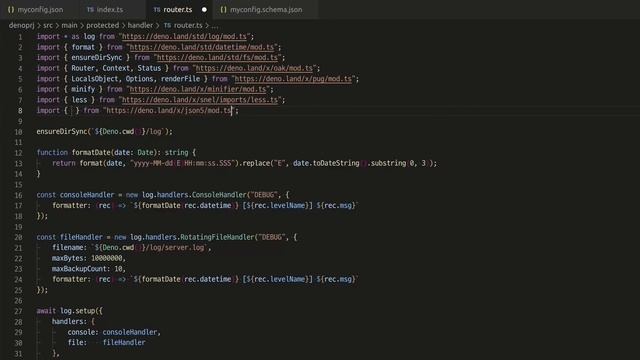This screenshot has height=360, width=640.
Task: Click TS file icon on router.ts tab
Action: 157,9
